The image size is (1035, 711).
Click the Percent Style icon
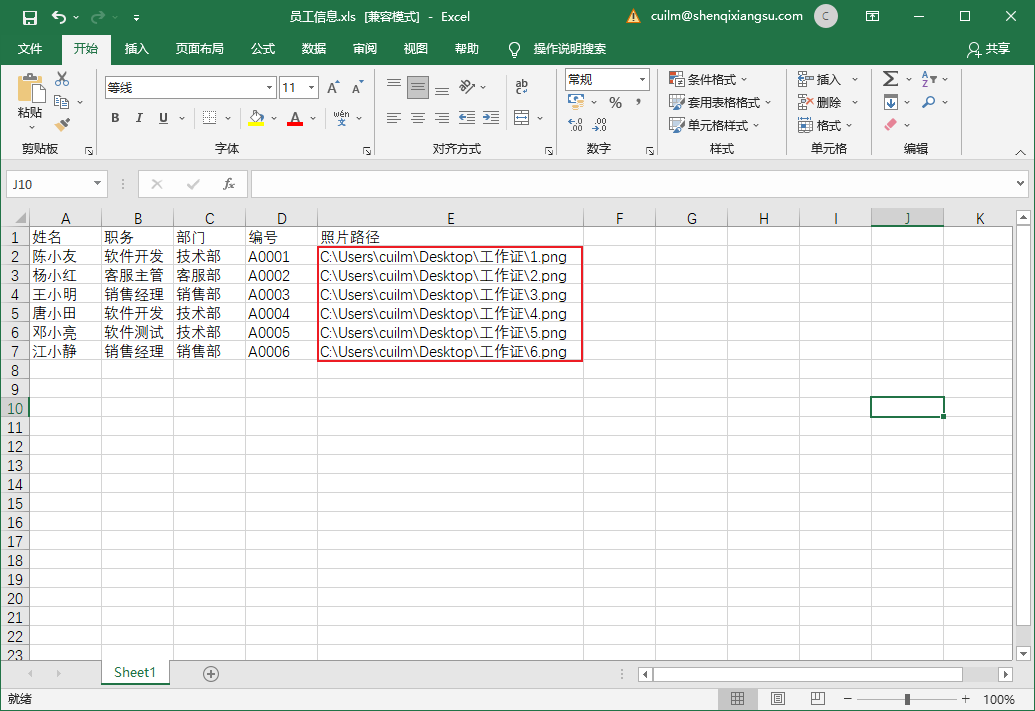click(x=615, y=102)
